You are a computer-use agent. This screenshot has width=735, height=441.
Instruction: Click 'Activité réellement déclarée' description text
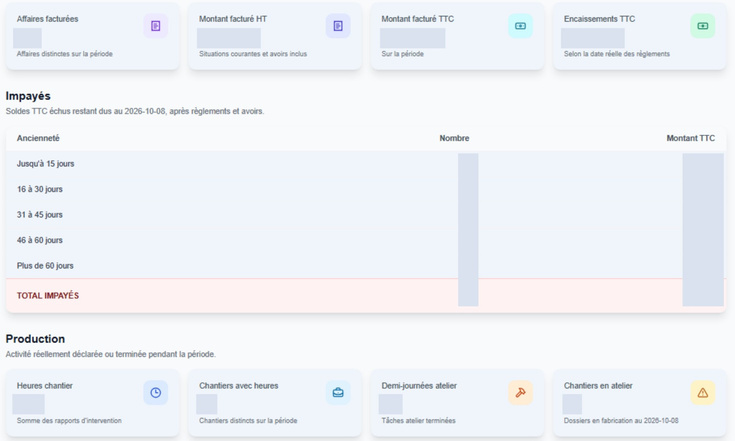(111, 354)
